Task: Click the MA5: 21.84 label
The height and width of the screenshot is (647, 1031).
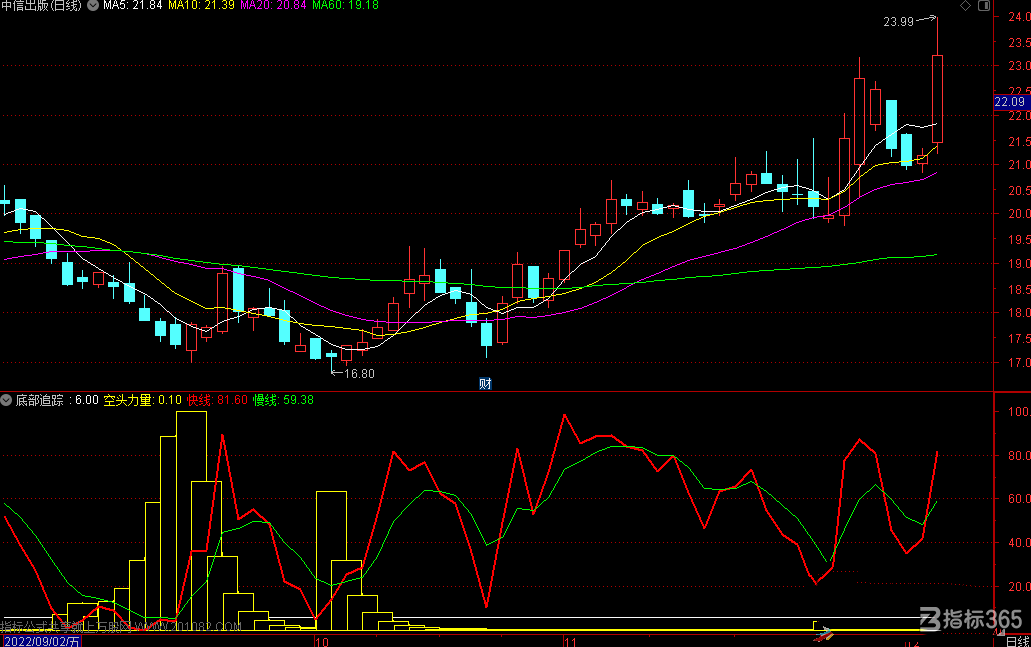Action: click(133, 5)
